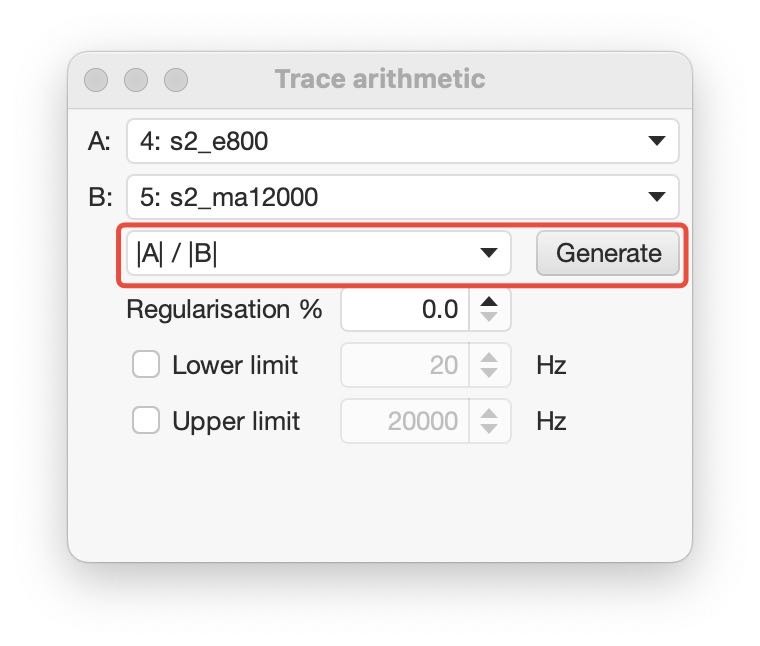
Task: Expand the |A| / |B| operation dropdown
Action: pos(318,253)
